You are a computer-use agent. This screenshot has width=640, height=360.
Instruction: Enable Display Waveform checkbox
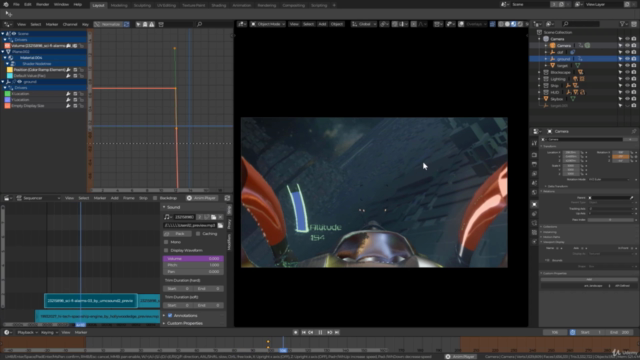tap(166, 250)
